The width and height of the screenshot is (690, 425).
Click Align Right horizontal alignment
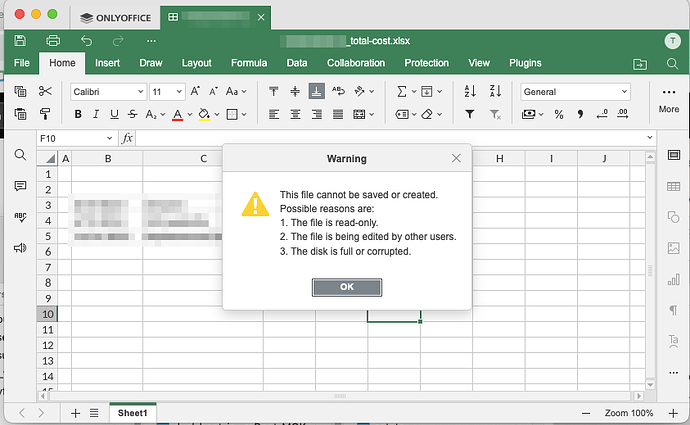pos(316,114)
